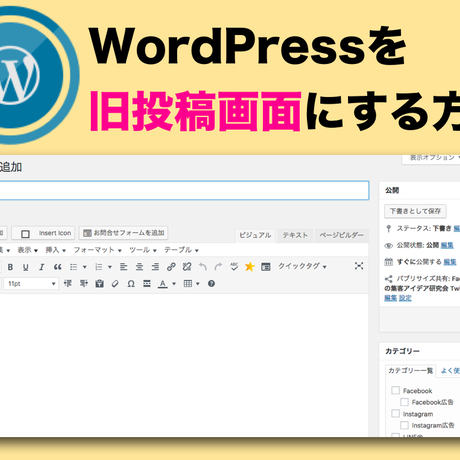This screenshot has width=460, height=460.
Task: Apply Italic formatting
Action: (41, 267)
